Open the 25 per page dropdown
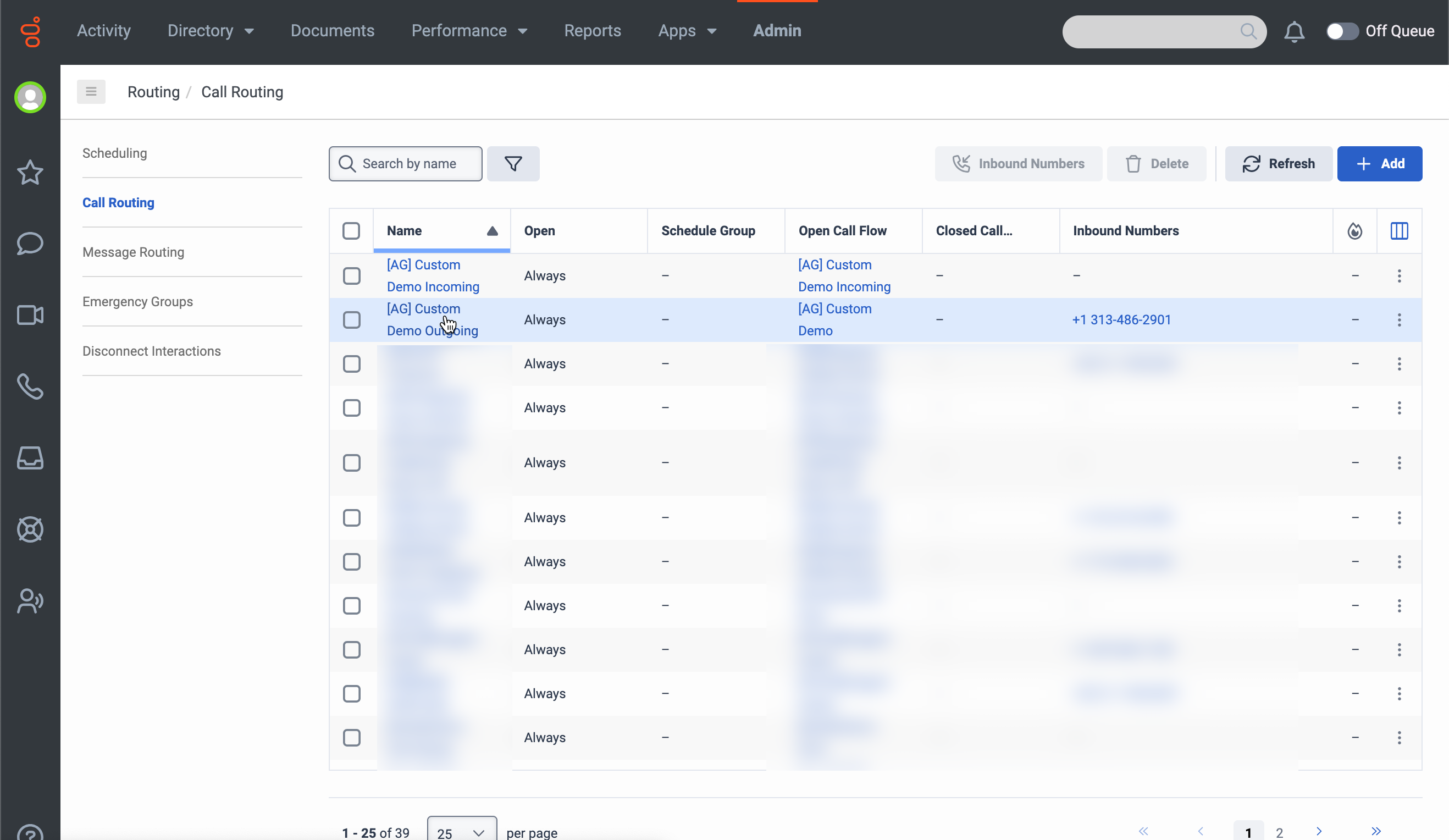1449x840 pixels. point(461,831)
